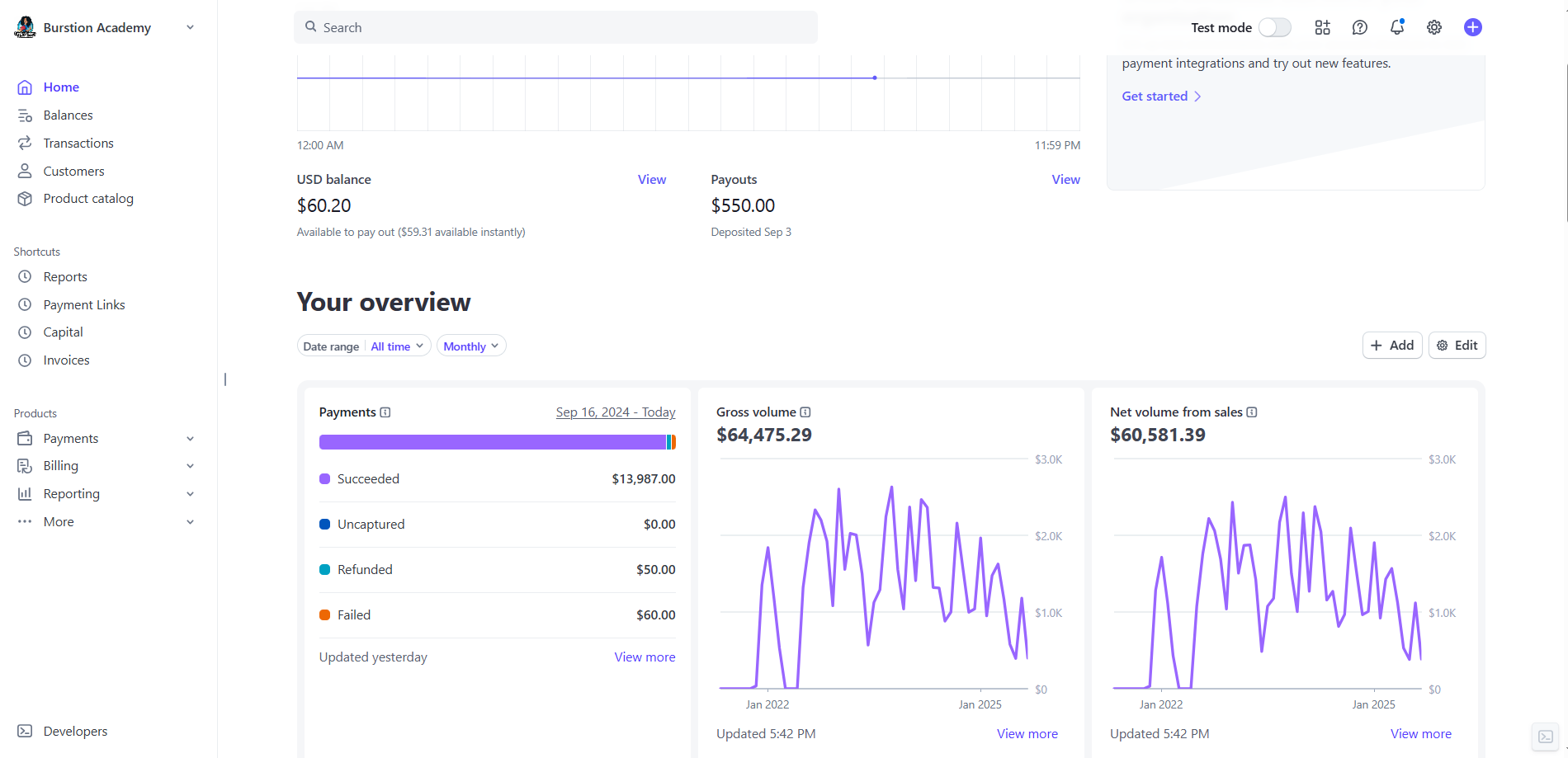Click the teal Refunded color swatch
1568x758 pixels.
tap(325, 570)
